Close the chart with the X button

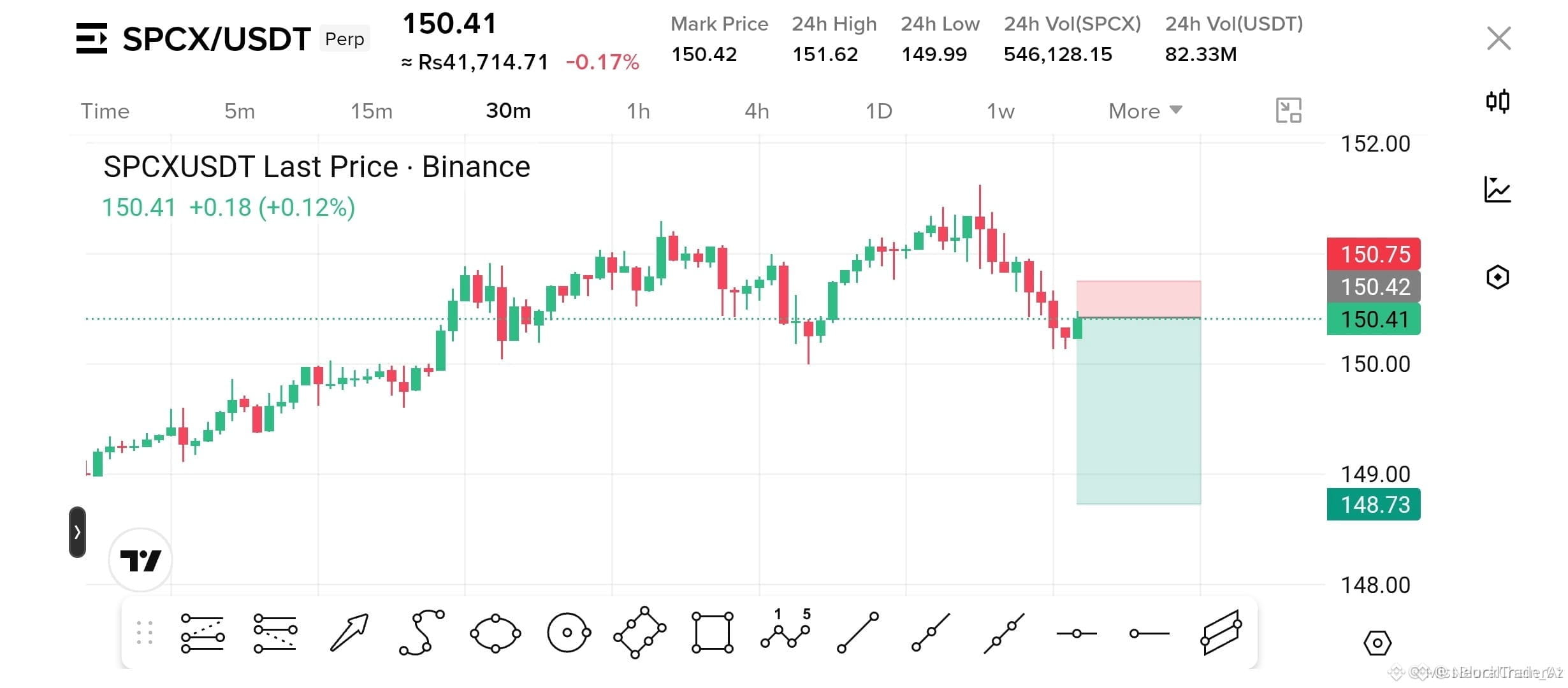(1499, 38)
